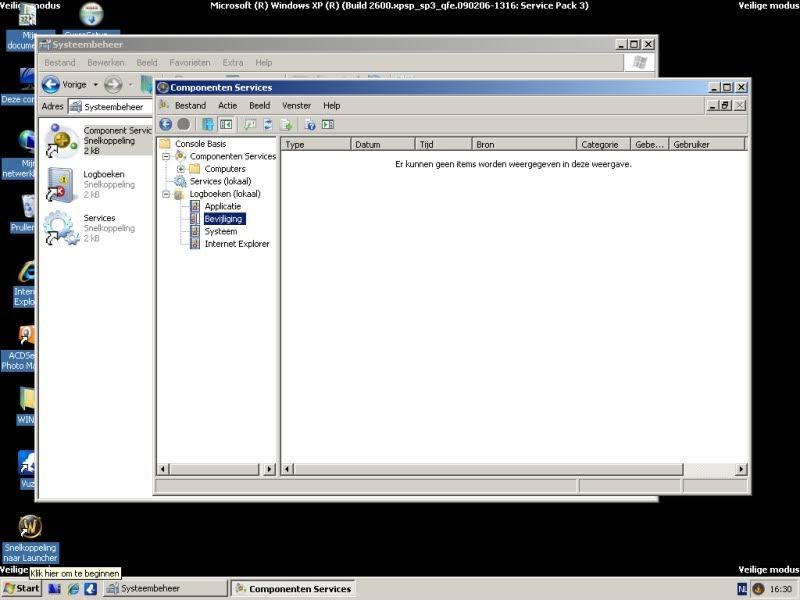Click Vorige back button in Systeembeheer
800x600 pixels.
tap(64, 84)
